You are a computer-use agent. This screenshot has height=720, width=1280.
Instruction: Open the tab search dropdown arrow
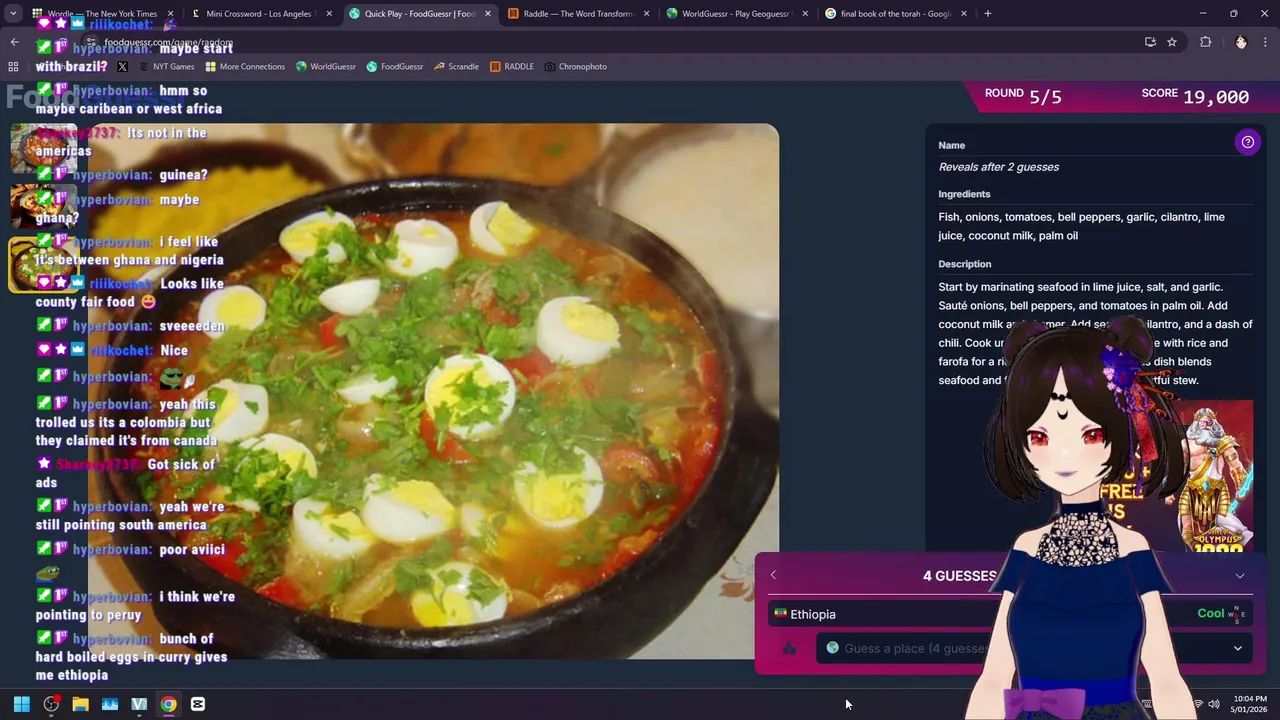pyautogui.click(x=13, y=14)
